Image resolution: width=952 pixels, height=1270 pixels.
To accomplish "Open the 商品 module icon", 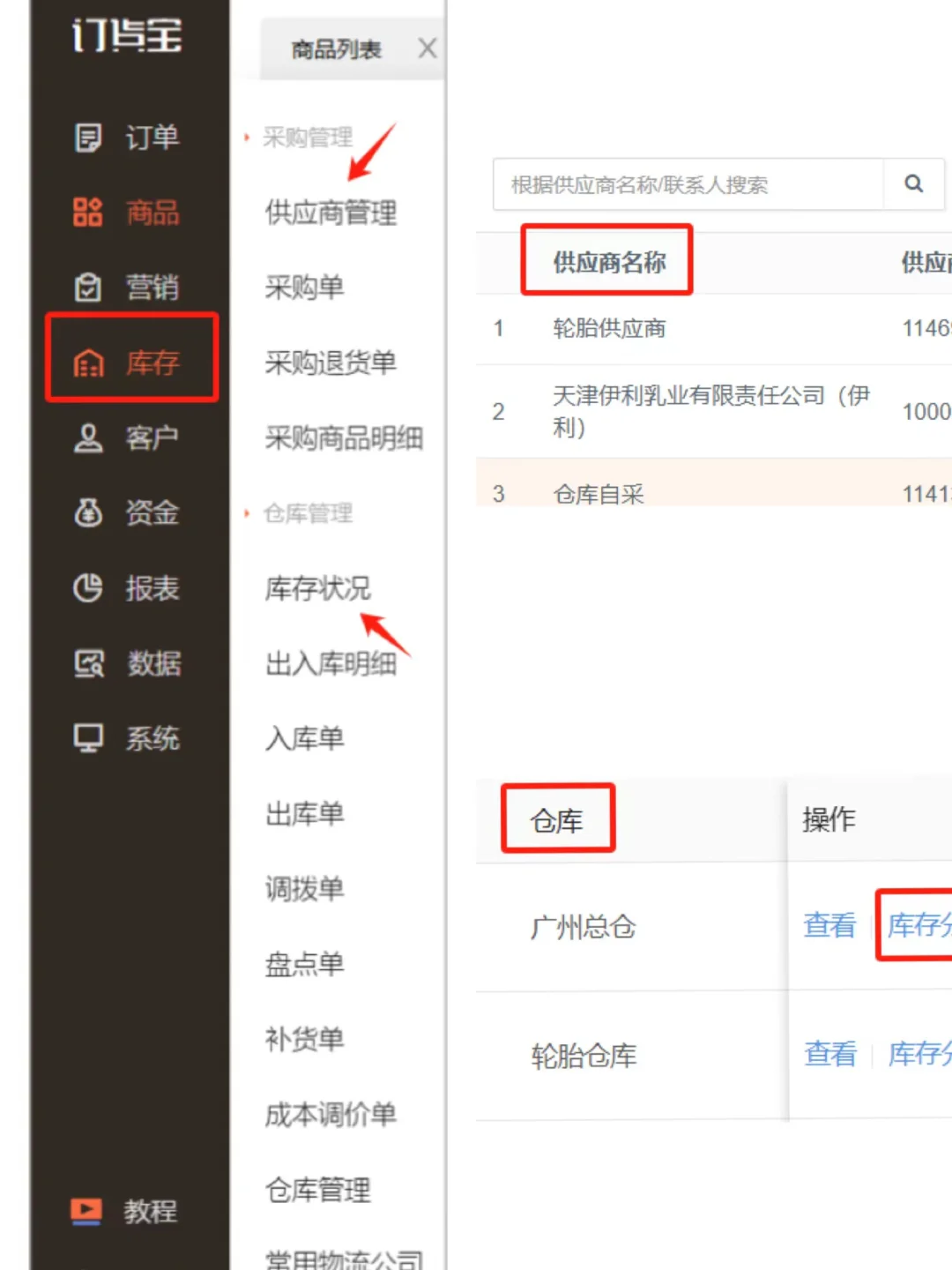I will point(86,213).
